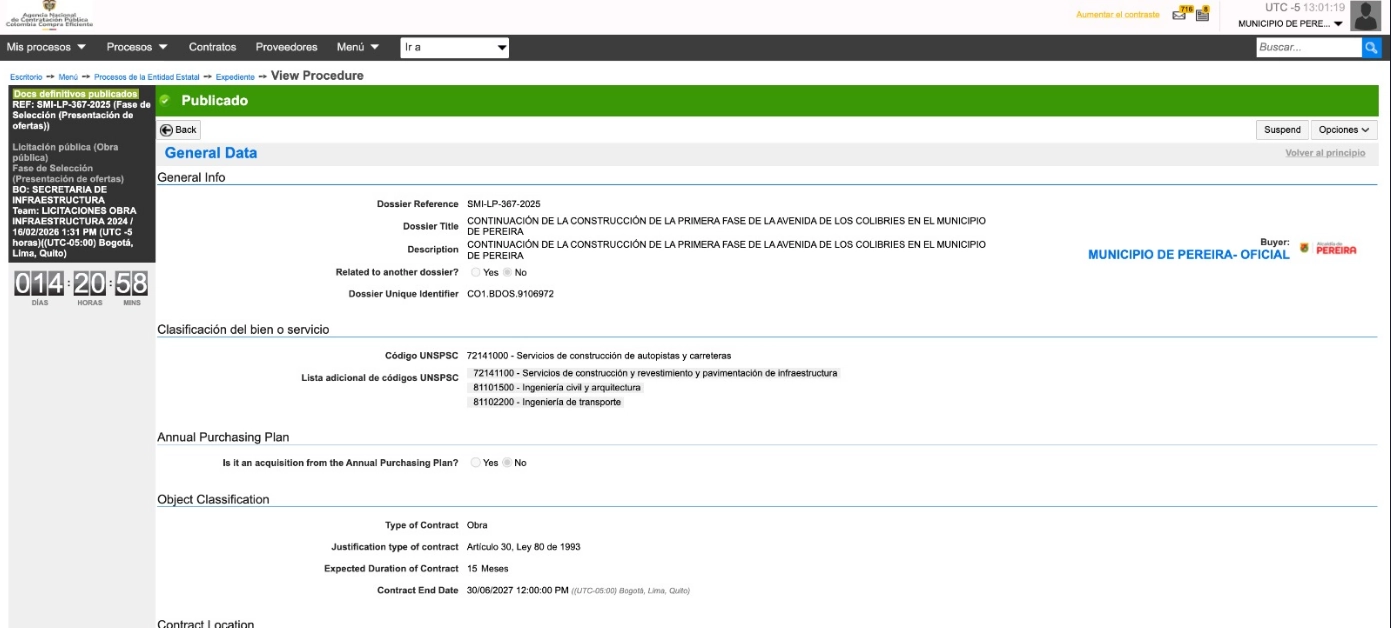This screenshot has height=628, width=1391.
Task: Expand the Mis procesos menu
Action: click(46, 47)
